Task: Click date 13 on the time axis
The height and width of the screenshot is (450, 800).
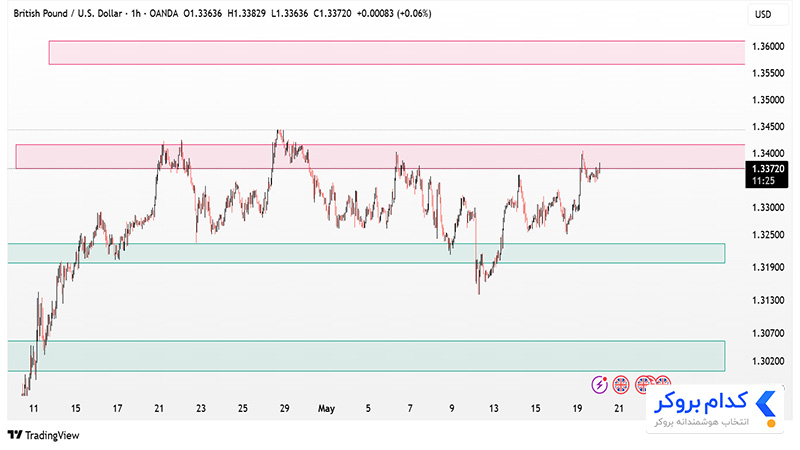Action: click(493, 408)
